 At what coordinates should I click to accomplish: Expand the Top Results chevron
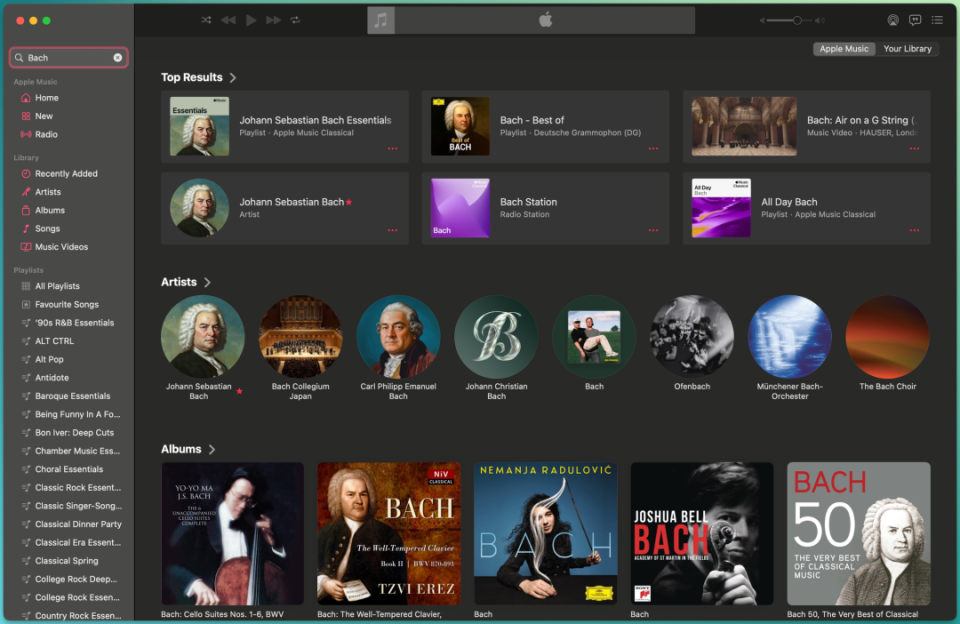(x=233, y=78)
